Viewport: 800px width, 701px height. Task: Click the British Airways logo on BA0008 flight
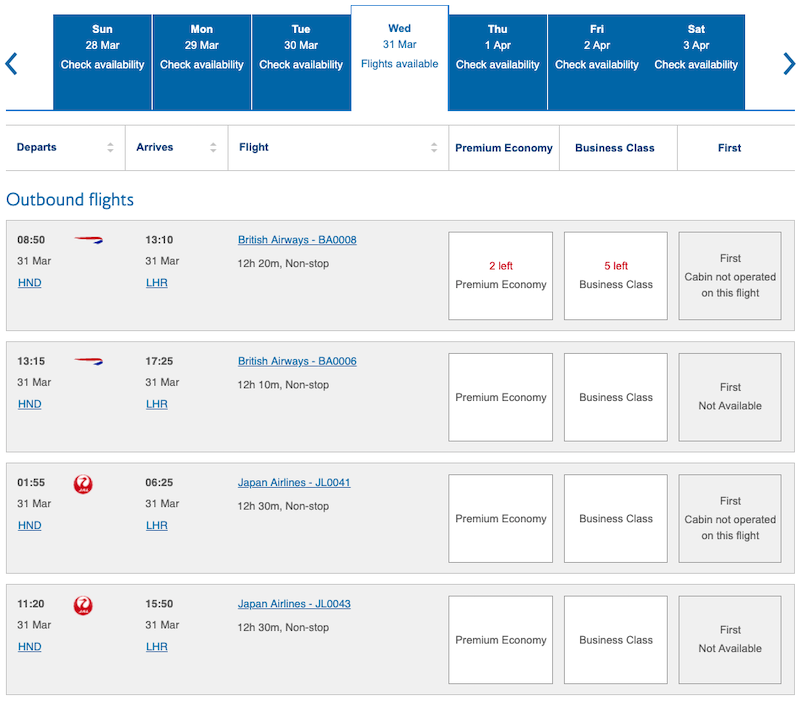click(88, 240)
